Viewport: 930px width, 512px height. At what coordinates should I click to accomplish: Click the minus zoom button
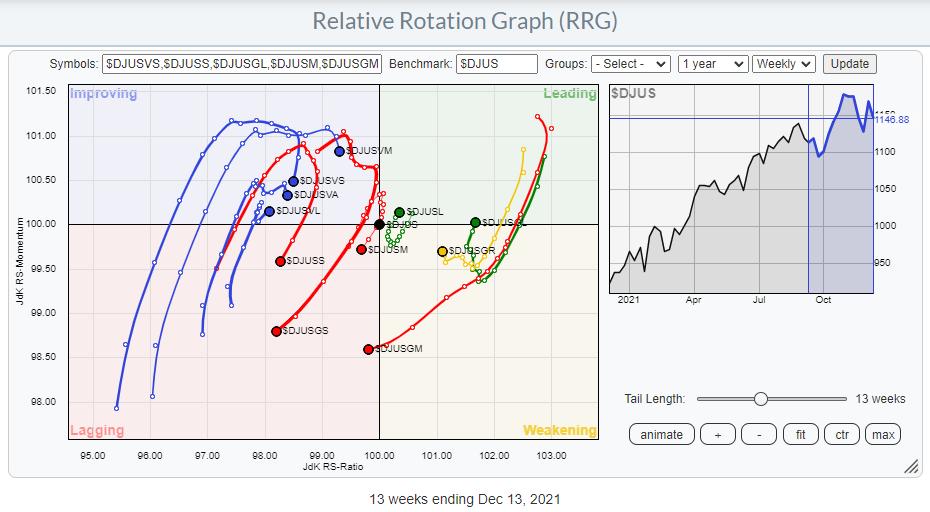pyautogui.click(x=759, y=434)
